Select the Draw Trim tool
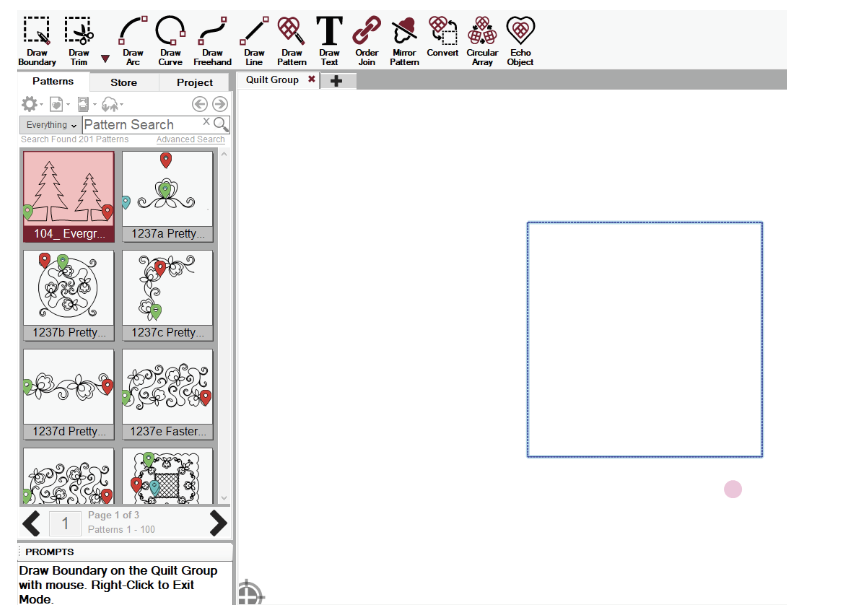842x616 pixels. point(79,40)
